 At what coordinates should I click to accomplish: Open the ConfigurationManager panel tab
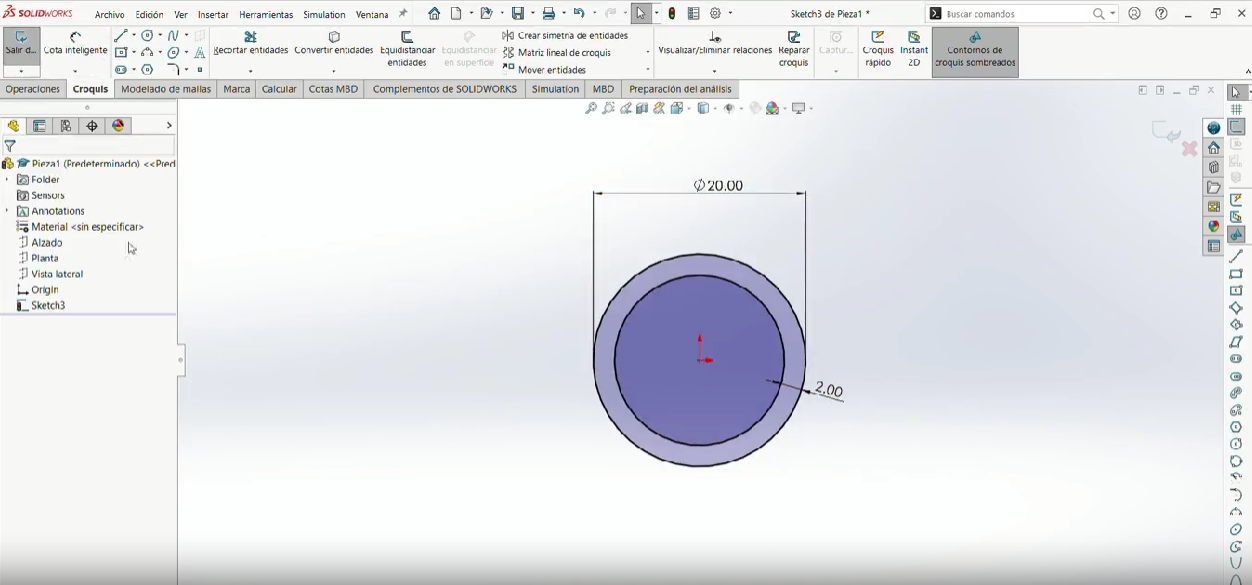[x=66, y=126]
